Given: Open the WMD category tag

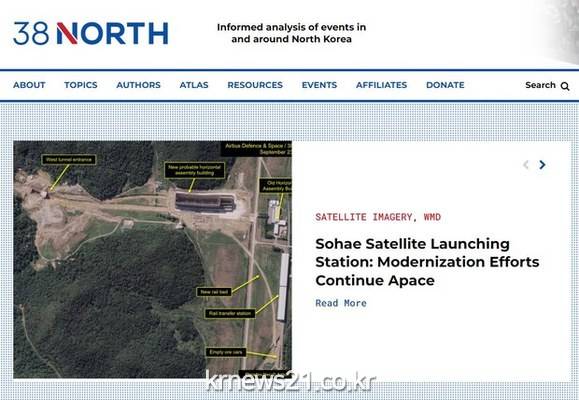Looking at the screenshot, I should (x=432, y=217).
